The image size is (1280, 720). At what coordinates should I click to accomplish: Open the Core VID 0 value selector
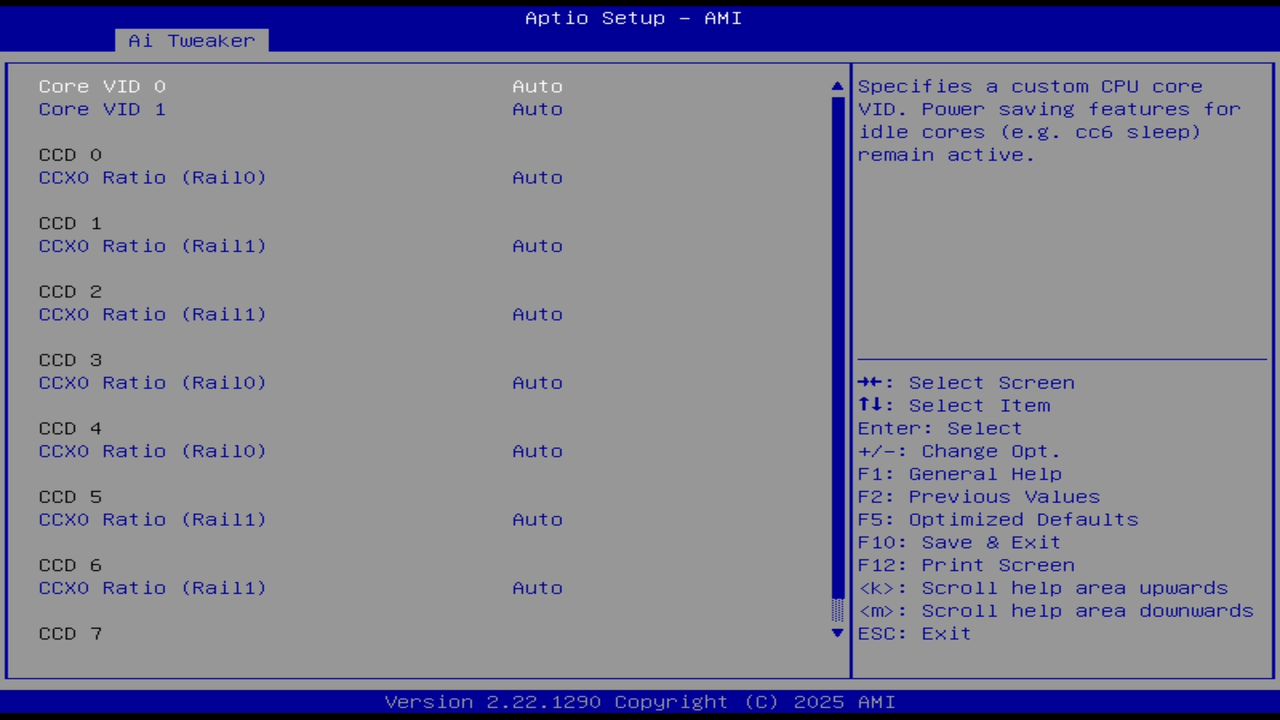click(537, 86)
